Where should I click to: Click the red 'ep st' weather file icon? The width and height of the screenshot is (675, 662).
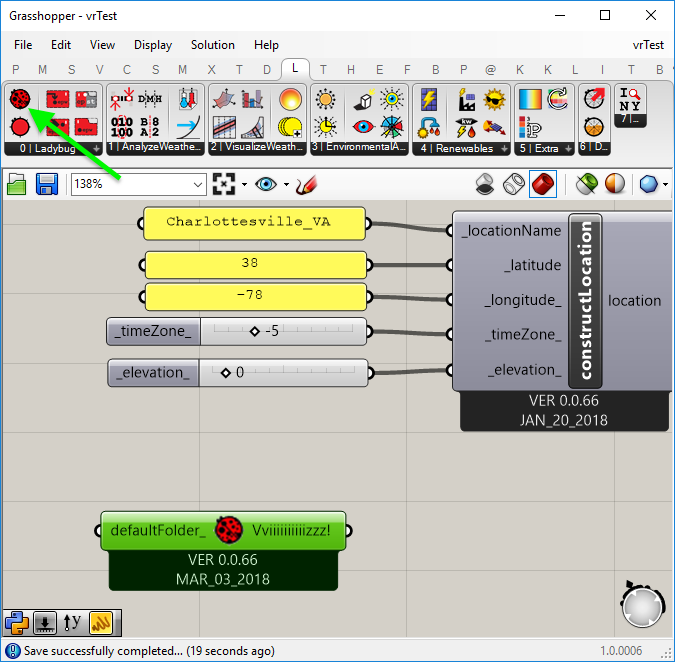pyautogui.click(x=86, y=99)
